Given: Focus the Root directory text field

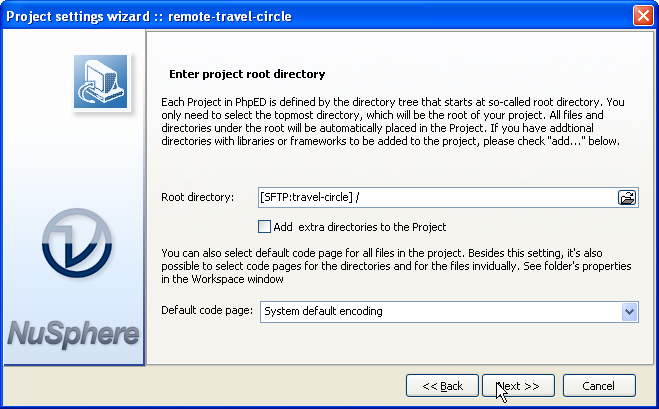Looking at the screenshot, I should [x=435, y=198].
